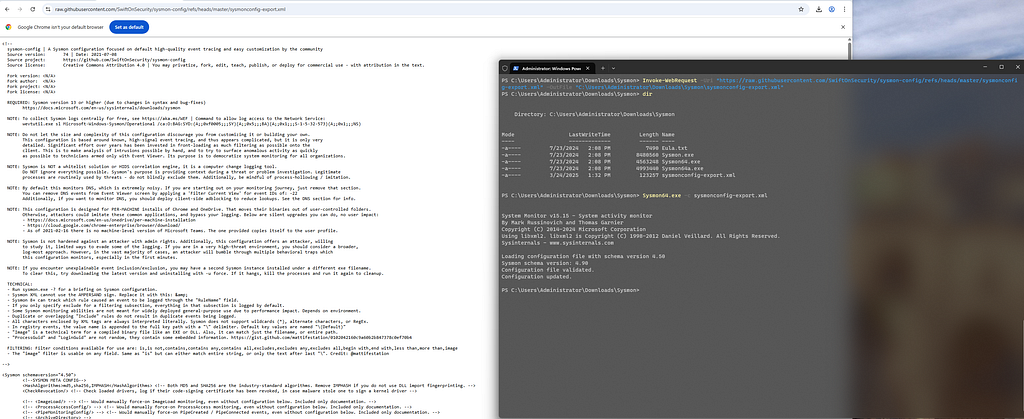Click the dir command in terminal
This screenshot has height=419, width=1024.
click(647, 94)
